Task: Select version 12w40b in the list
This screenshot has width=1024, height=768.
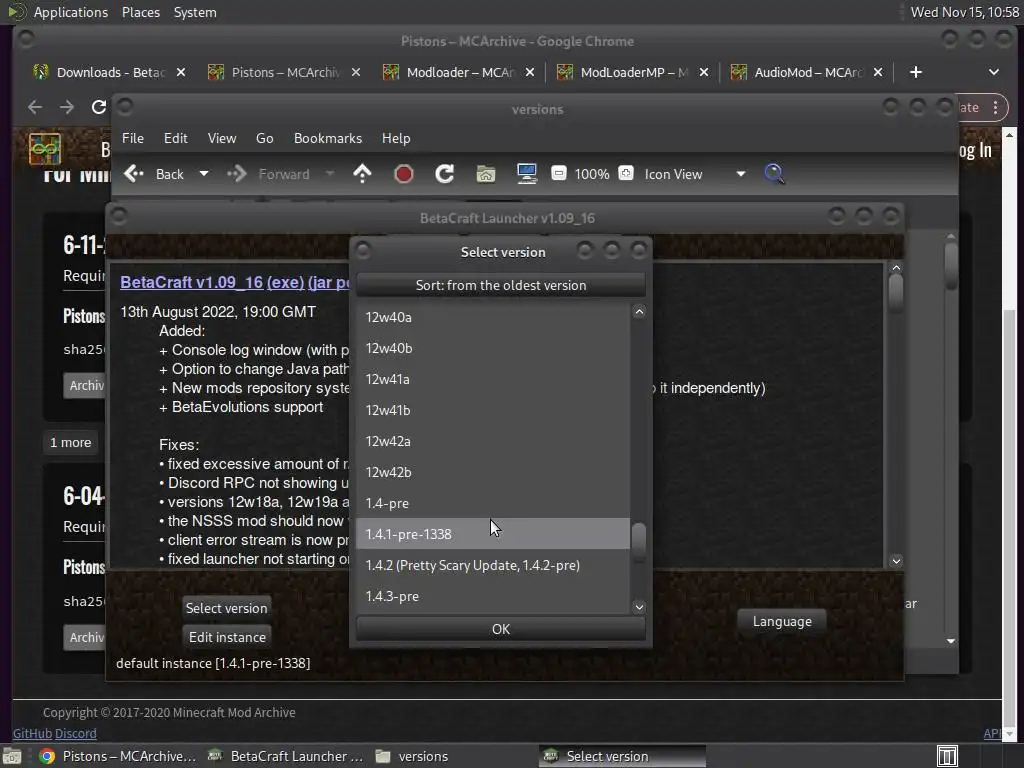Action: pos(493,348)
